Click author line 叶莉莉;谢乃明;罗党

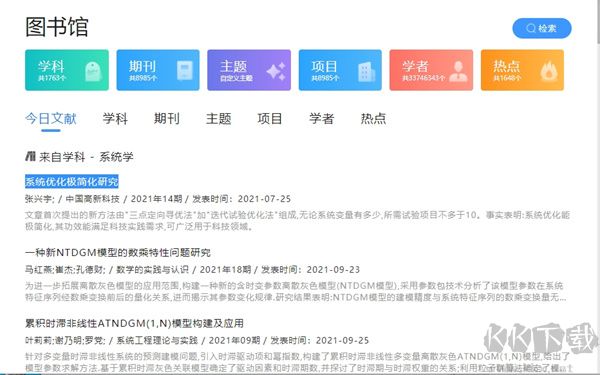(x=197, y=341)
